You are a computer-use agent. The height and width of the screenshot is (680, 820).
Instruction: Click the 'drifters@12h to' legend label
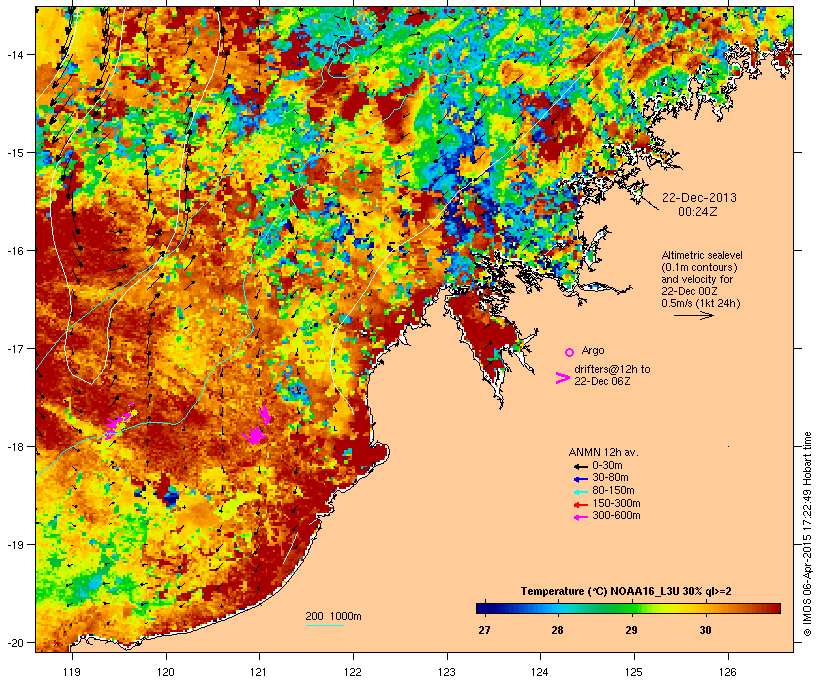click(612, 369)
